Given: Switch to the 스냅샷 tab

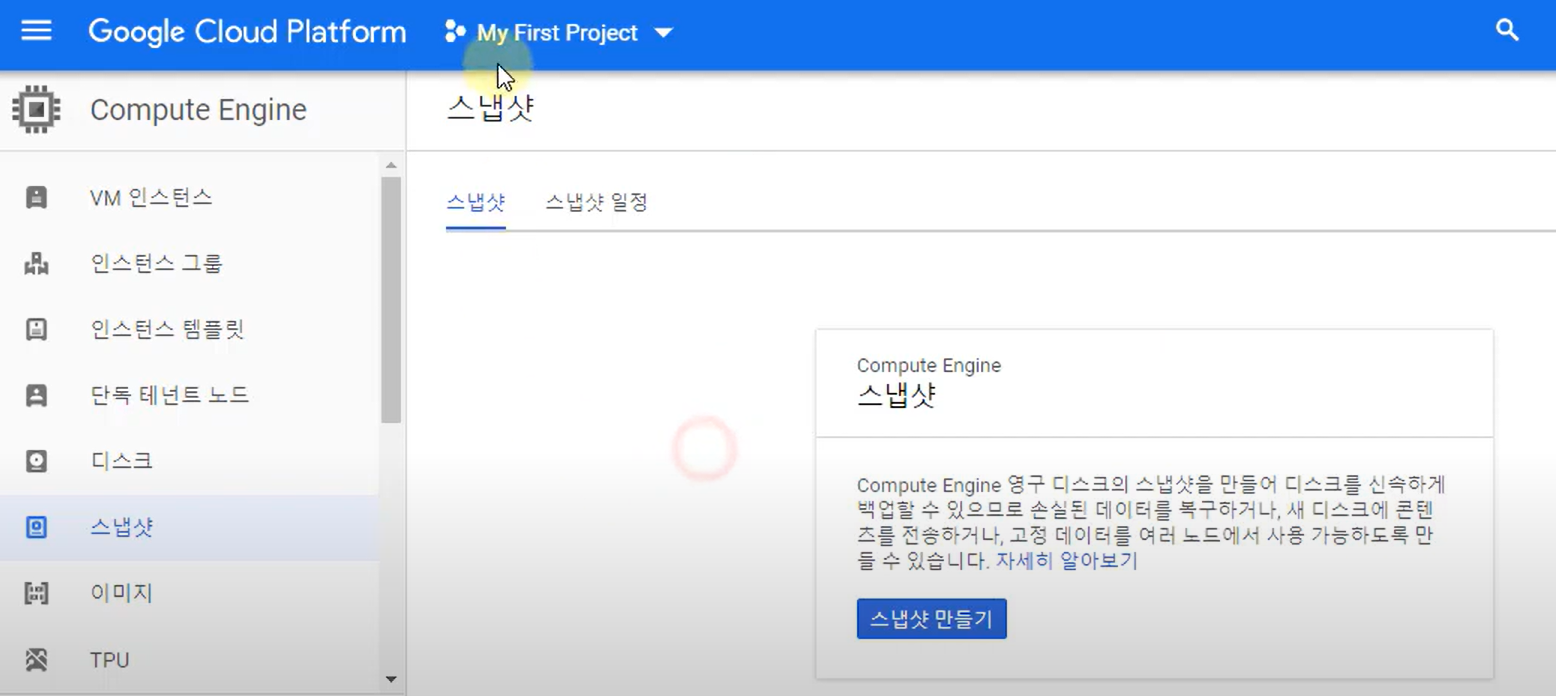Looking at the screenshot, I should pos(475,203).
